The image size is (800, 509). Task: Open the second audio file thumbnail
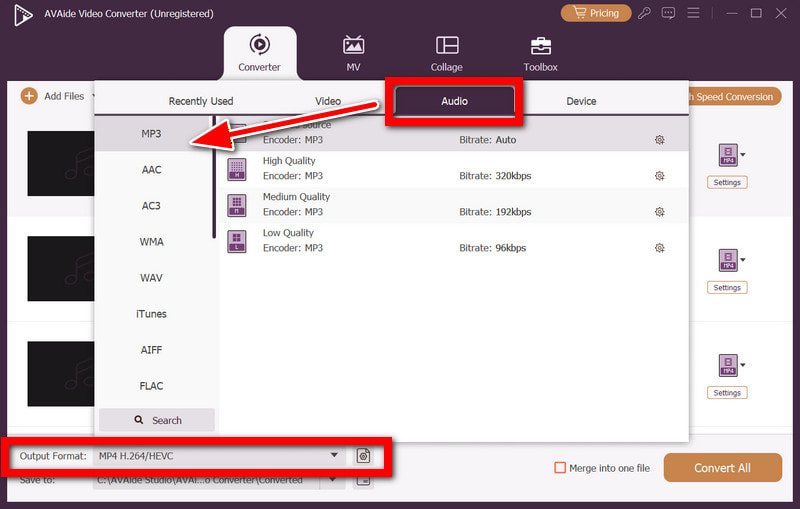pyautogui.click(x=61, y=268)
